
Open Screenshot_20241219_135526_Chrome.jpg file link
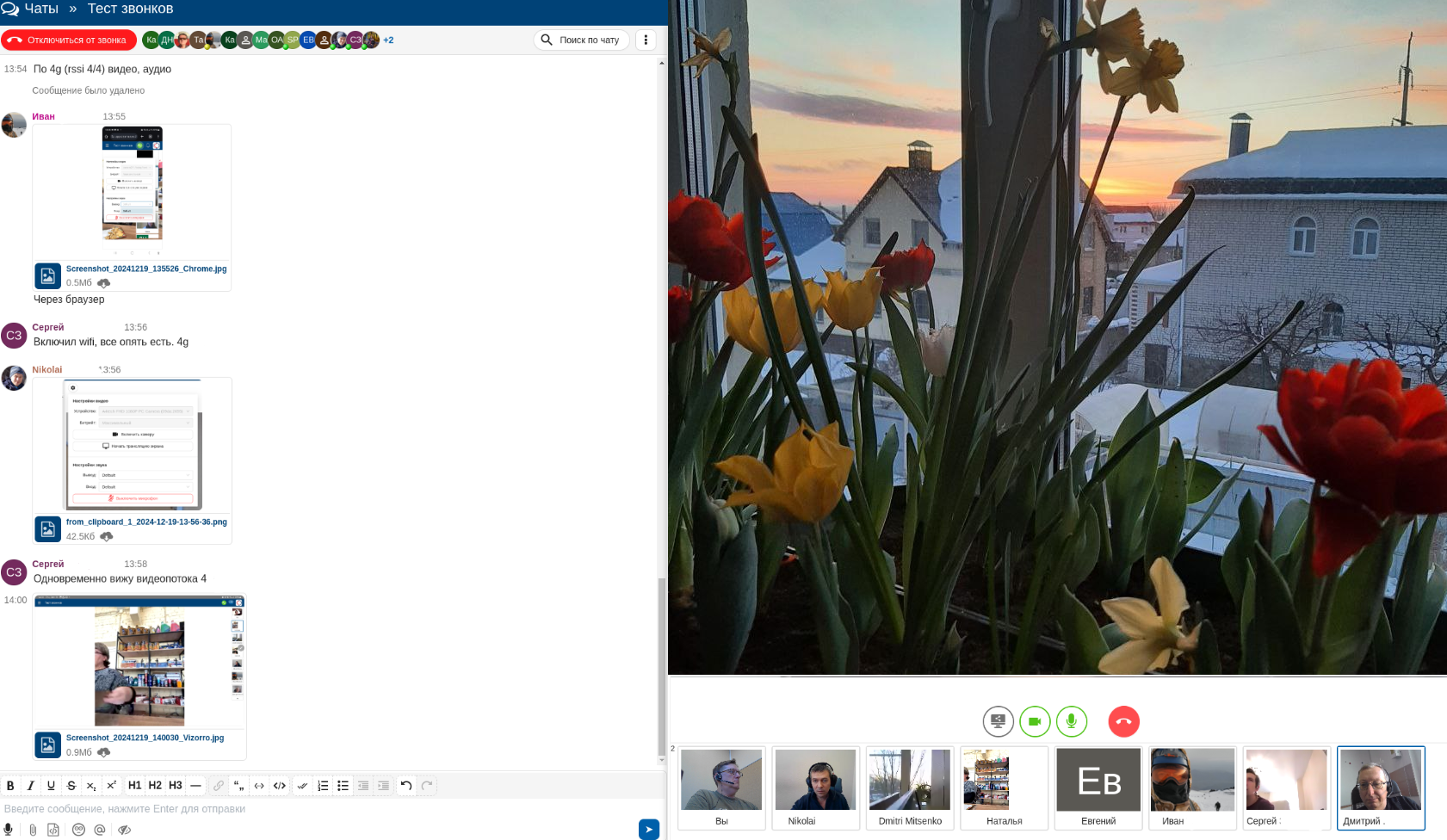pyautogui.click(x=146, y=269)
